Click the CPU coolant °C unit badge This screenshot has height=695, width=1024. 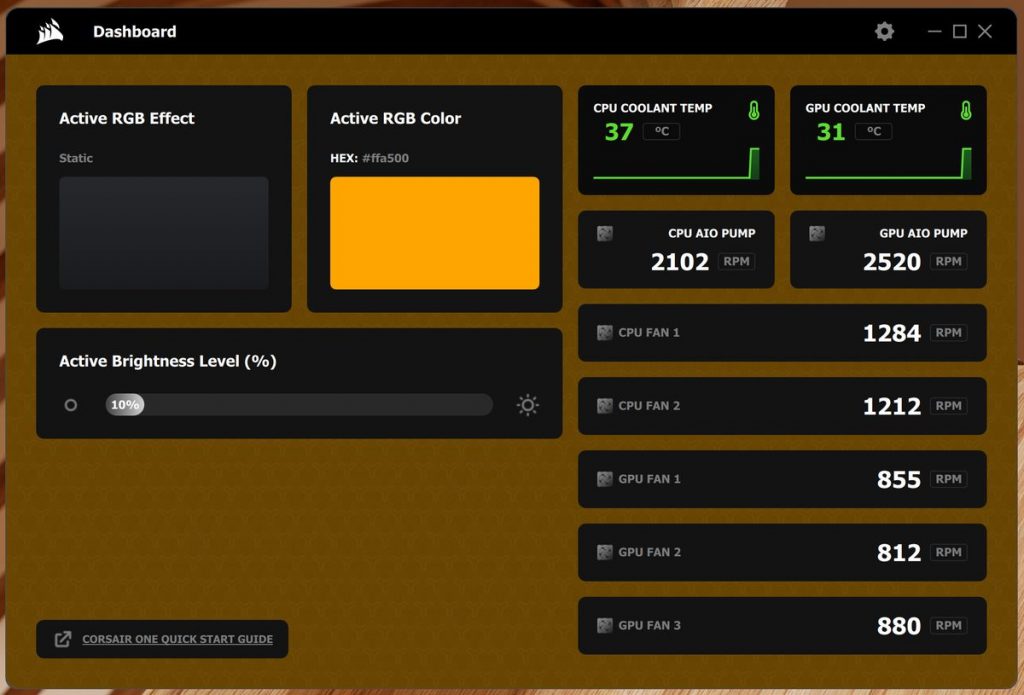[661, 131]
